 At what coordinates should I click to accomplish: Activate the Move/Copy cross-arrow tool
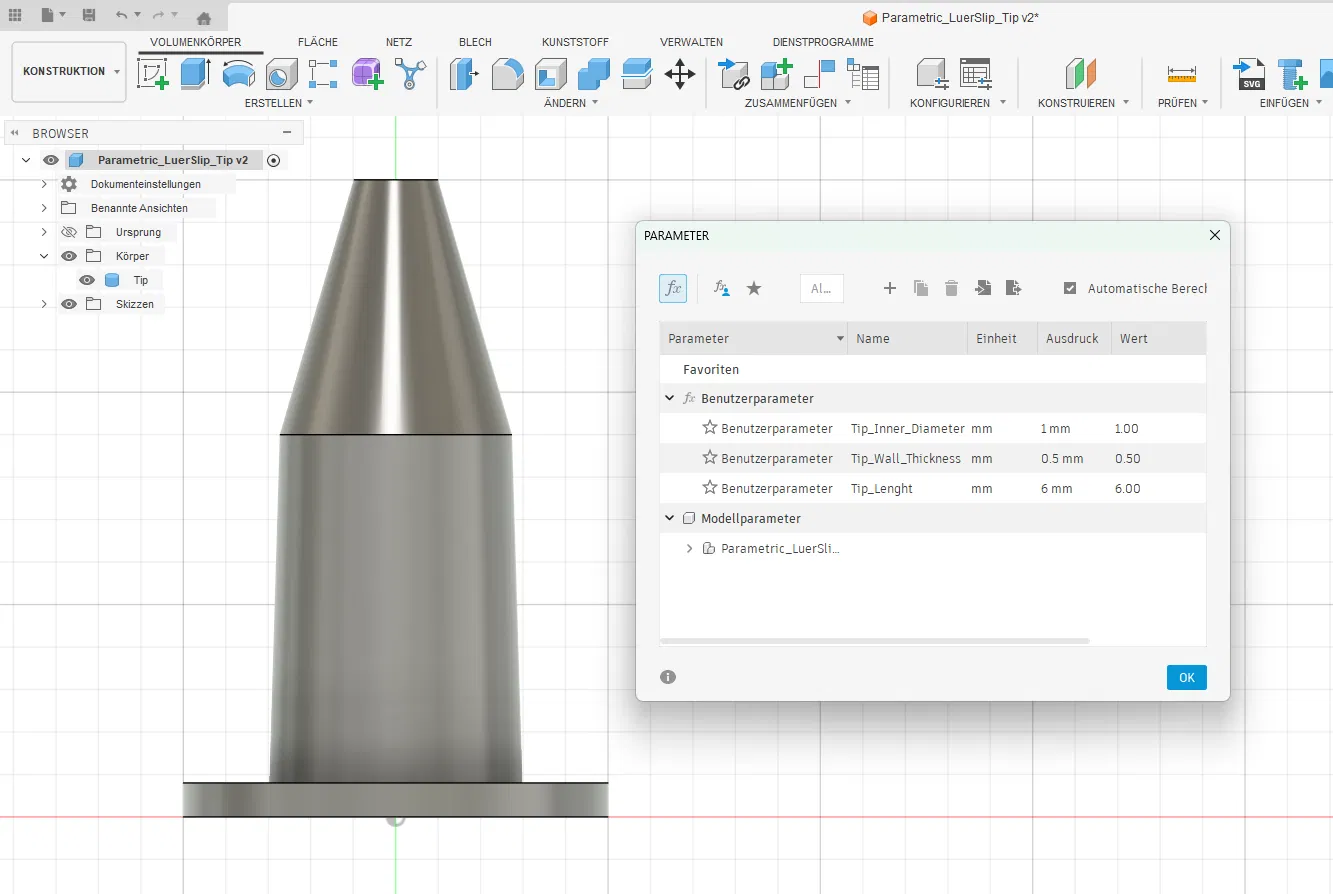click(680, 74)
